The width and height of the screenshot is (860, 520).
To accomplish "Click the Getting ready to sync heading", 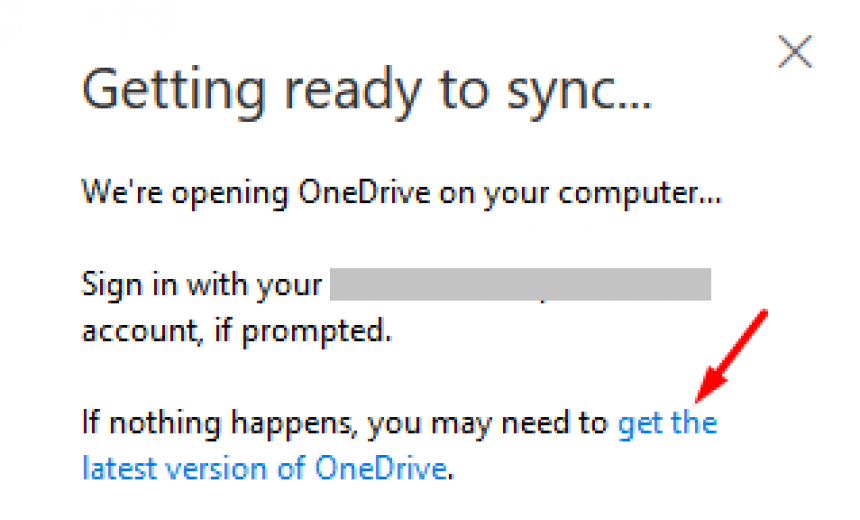I will 366,92.
